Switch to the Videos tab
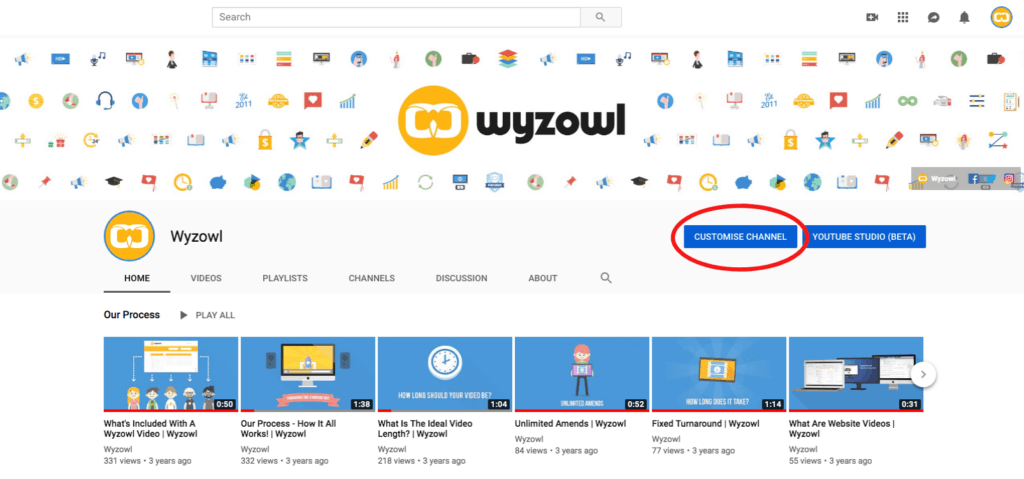 tap(206, 278)
